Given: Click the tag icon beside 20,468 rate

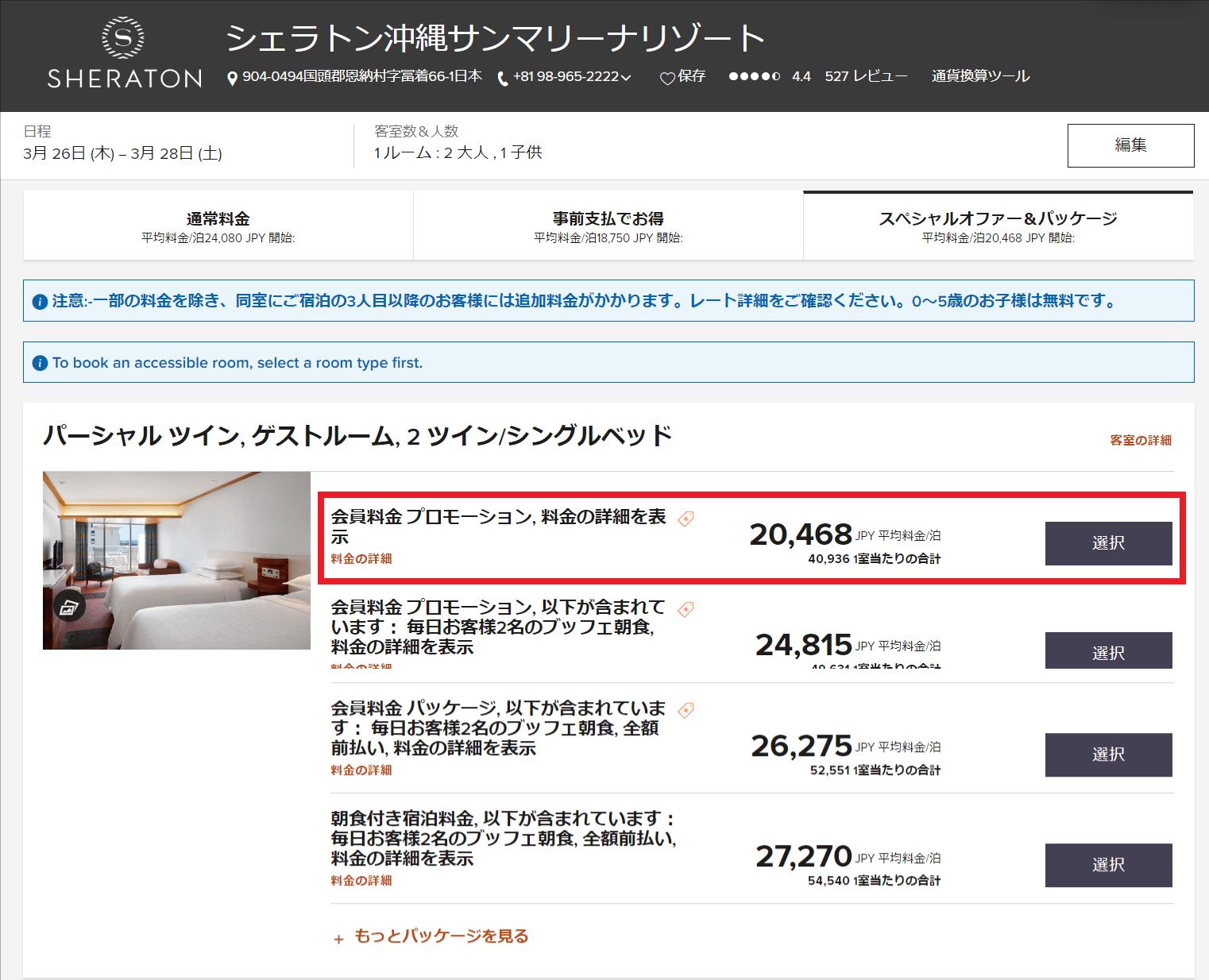Looking at the screenshot, I should point(686,519).
